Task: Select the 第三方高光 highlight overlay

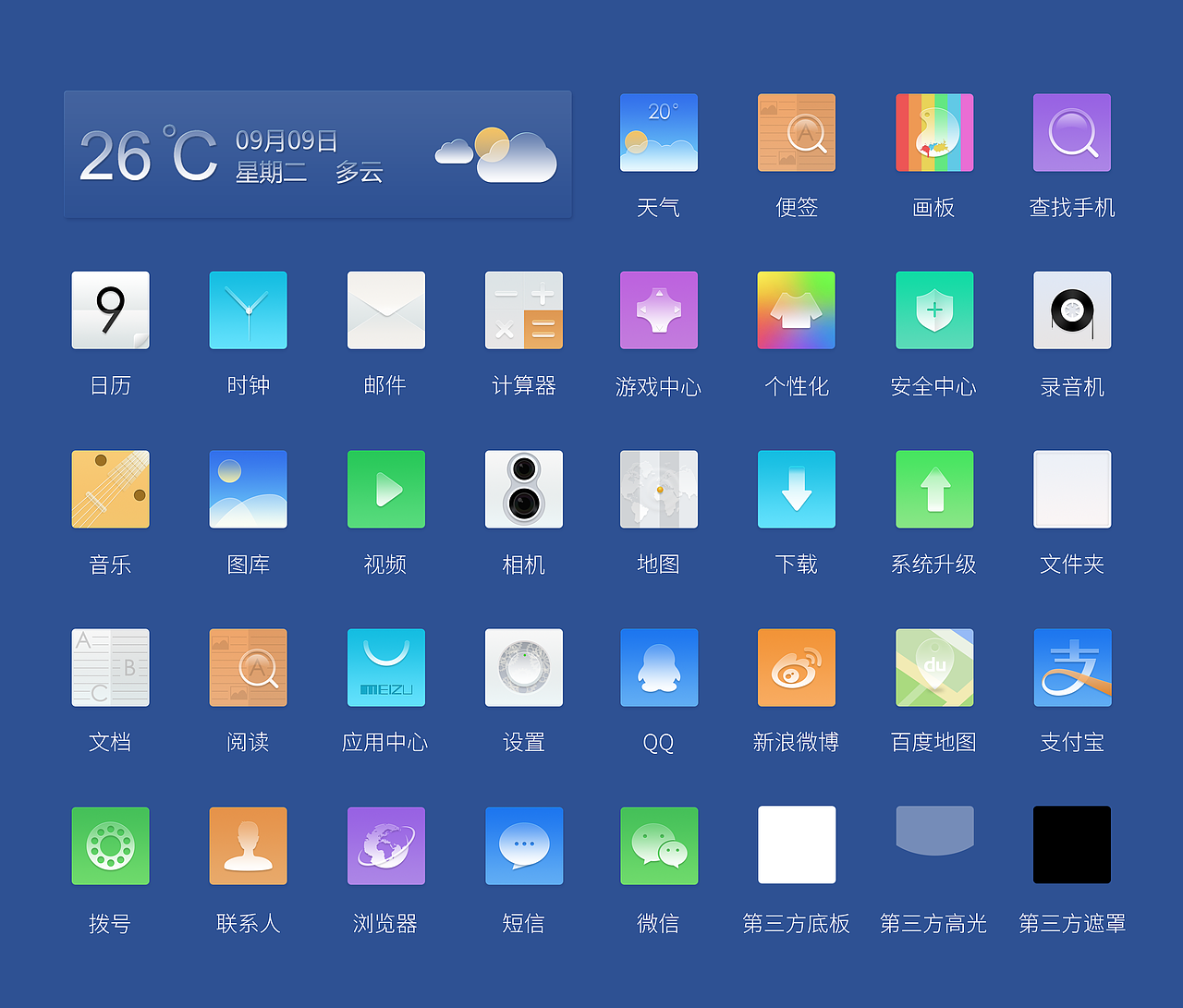Action: (x=934, y=830)
